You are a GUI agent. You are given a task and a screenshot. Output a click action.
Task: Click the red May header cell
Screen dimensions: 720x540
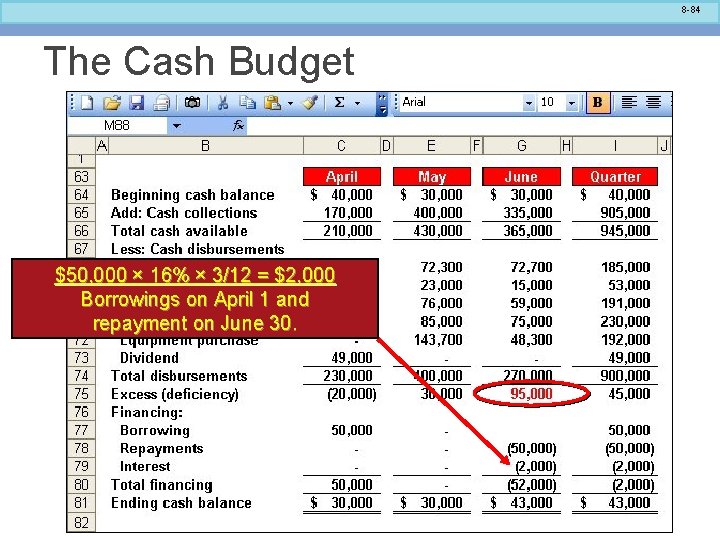click(x=432, y=177)
